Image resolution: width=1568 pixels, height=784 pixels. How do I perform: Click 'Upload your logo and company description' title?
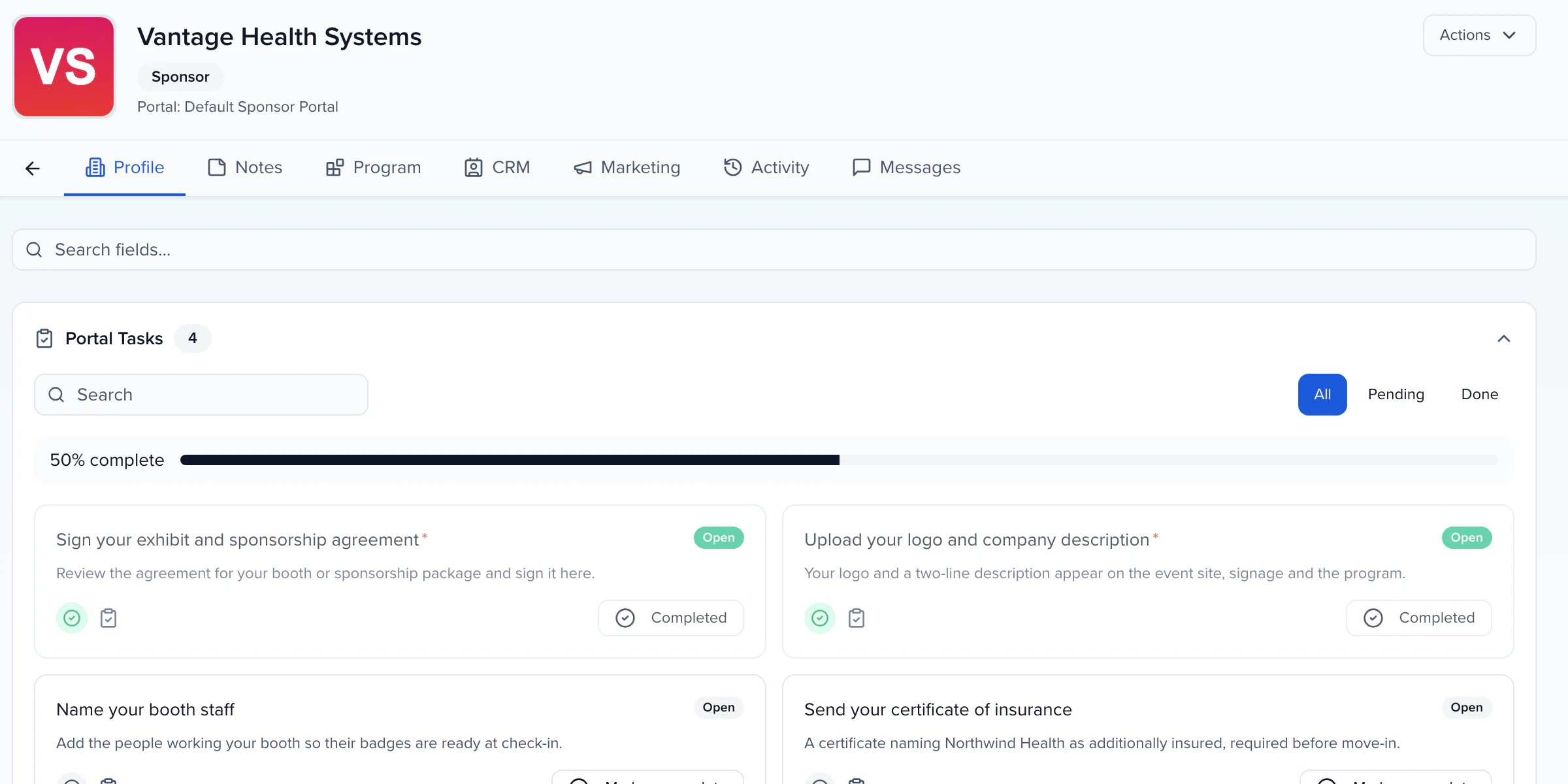click(977, 540)
